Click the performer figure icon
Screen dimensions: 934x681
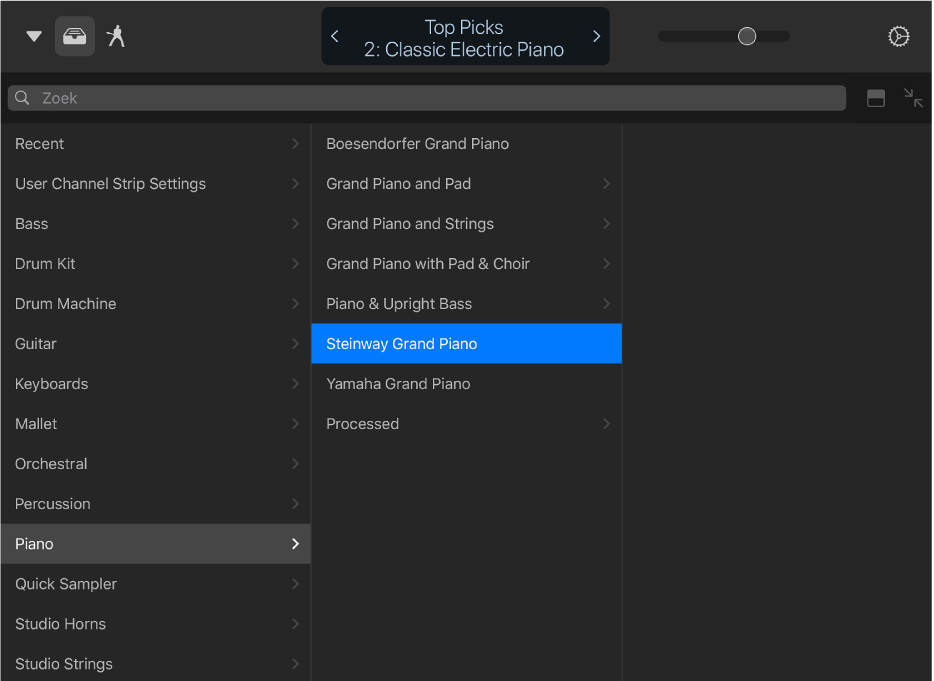pos(116,37)
